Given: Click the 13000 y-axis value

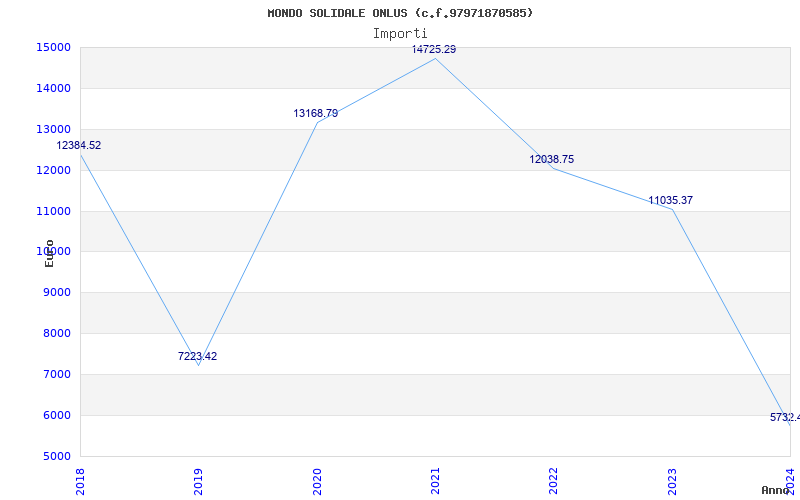Looking at the screenshot, I should [x=54, y=129].
